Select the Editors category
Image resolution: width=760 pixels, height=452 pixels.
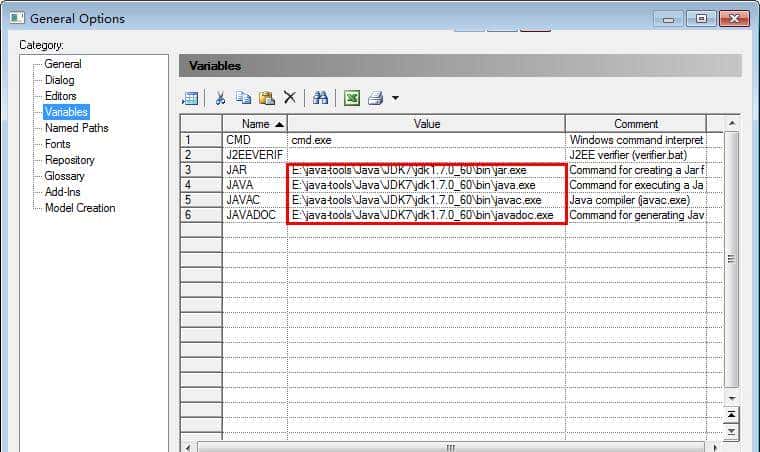pos(61,96)
